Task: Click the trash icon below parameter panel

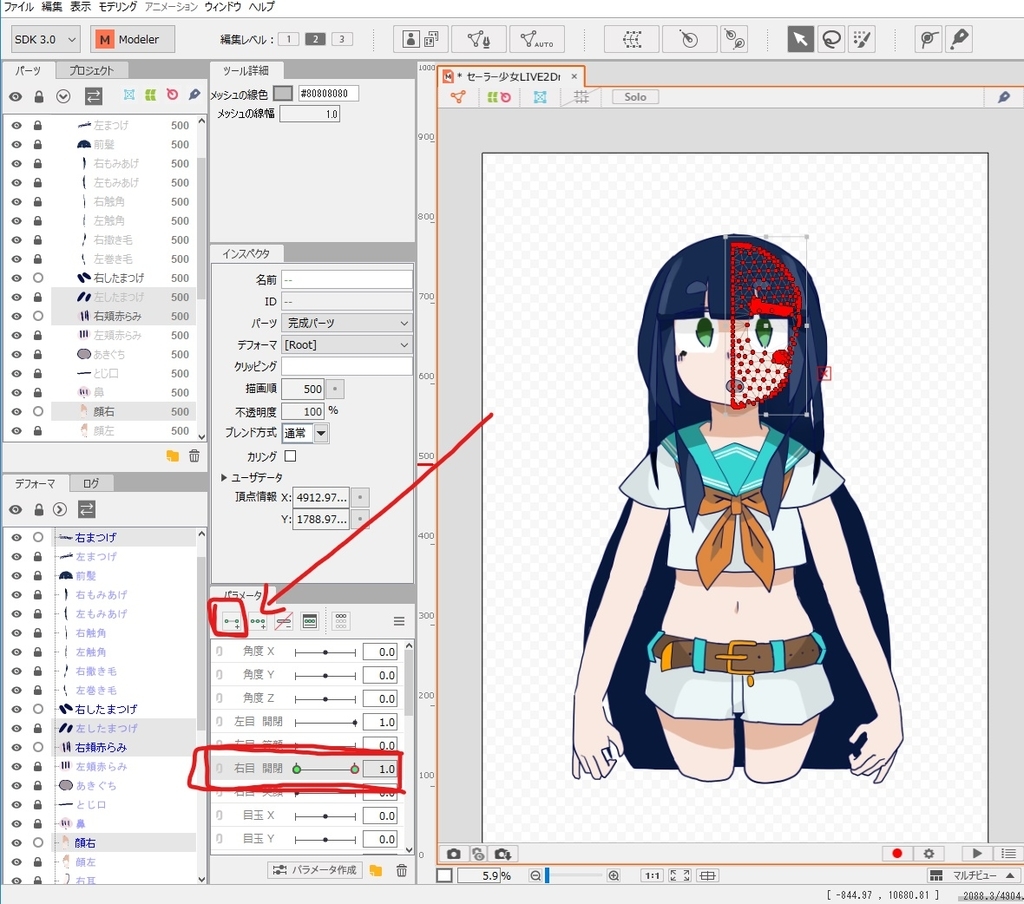Action: point(402,870)
